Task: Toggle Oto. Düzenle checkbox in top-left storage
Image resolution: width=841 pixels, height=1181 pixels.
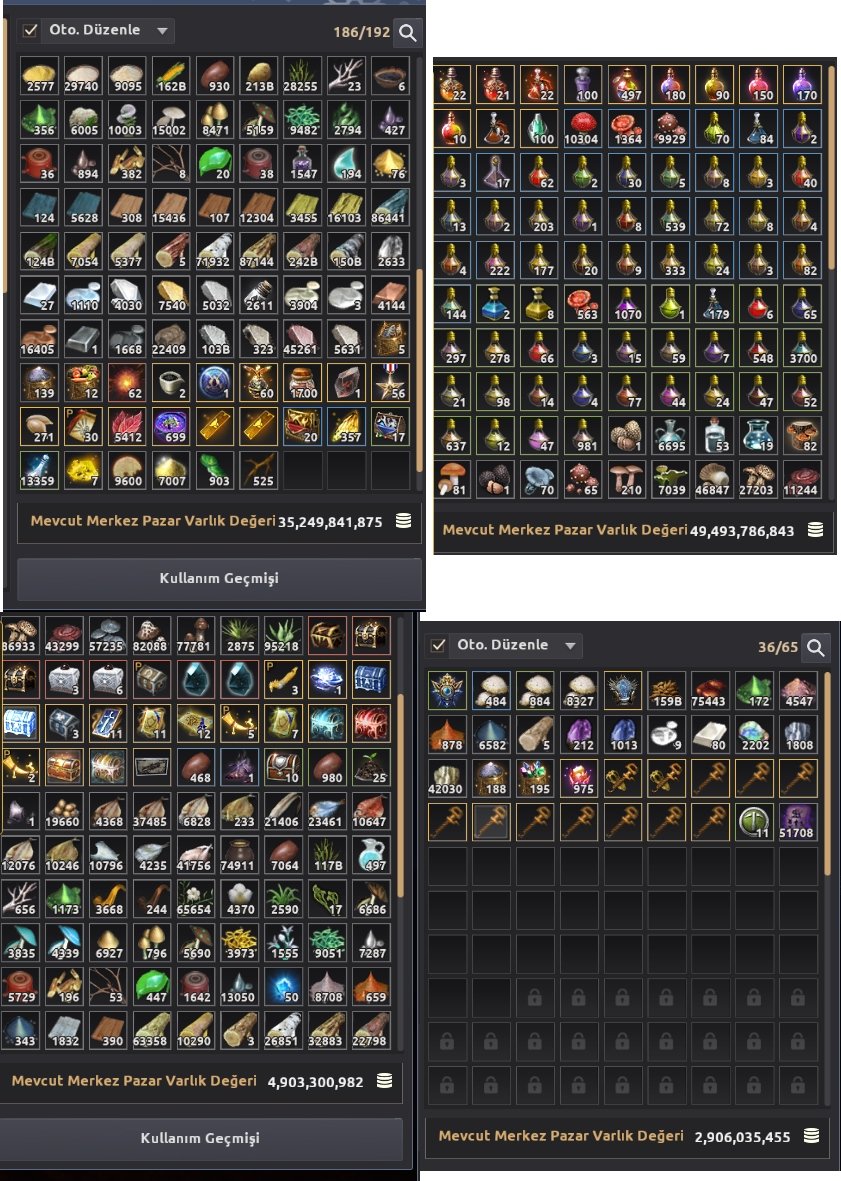Action: click(30, 30)
